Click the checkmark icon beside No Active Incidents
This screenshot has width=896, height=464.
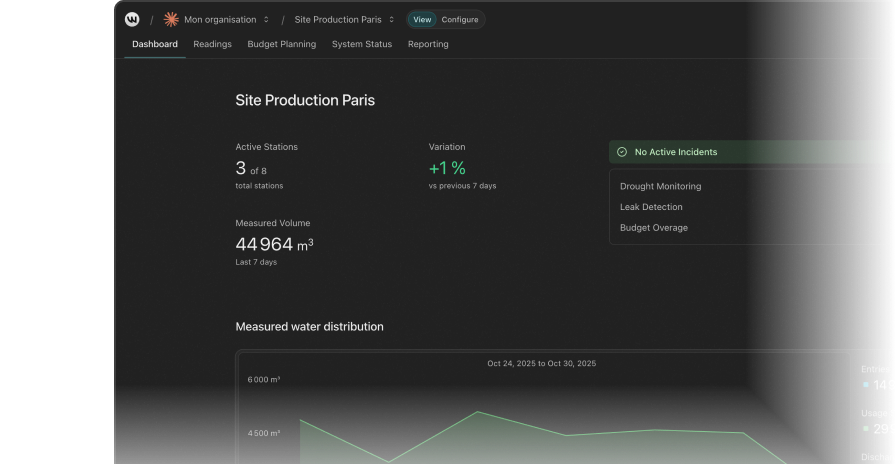622,152
